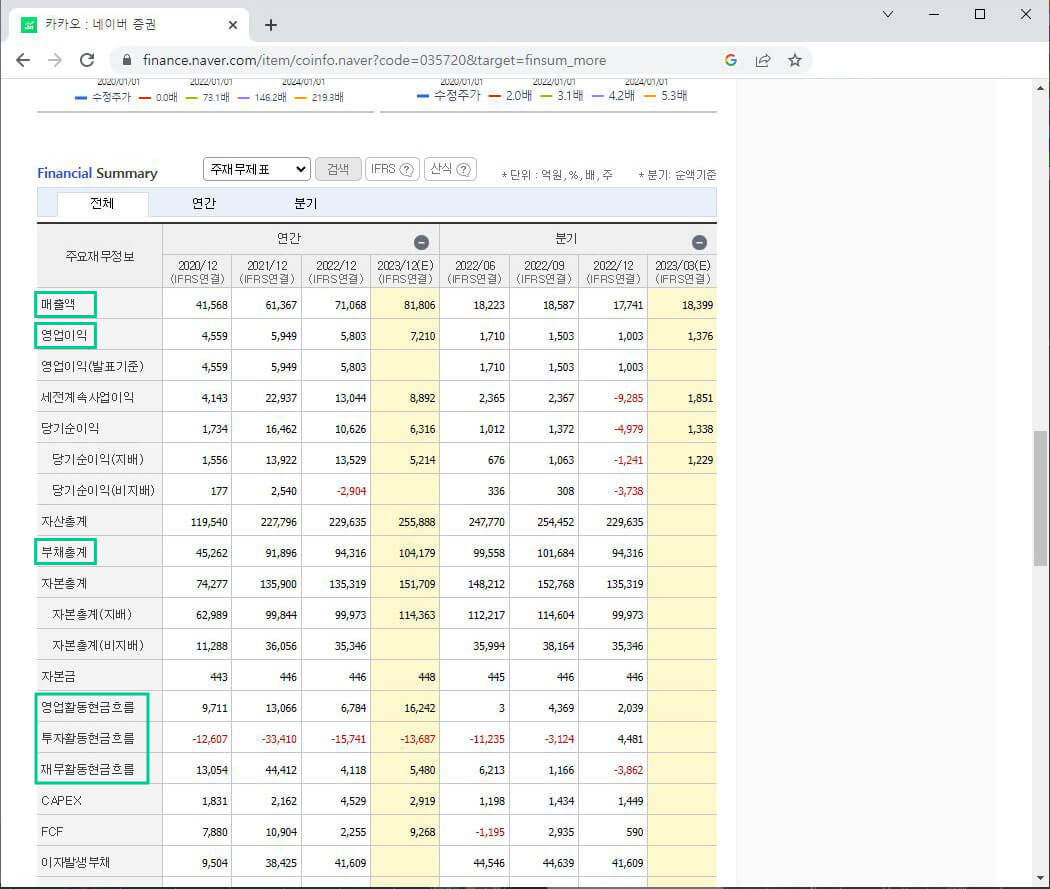Click the 2023/12(E) column header

pyautogui.click(x=405, y=272)
